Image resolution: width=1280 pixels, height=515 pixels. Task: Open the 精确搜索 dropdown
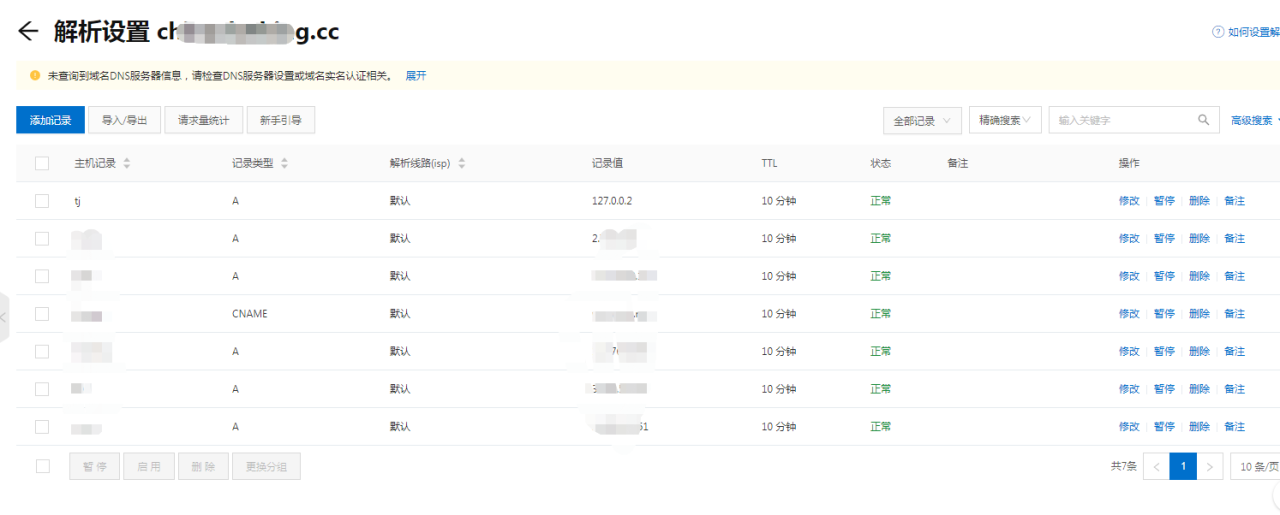tap(1009, 120)
